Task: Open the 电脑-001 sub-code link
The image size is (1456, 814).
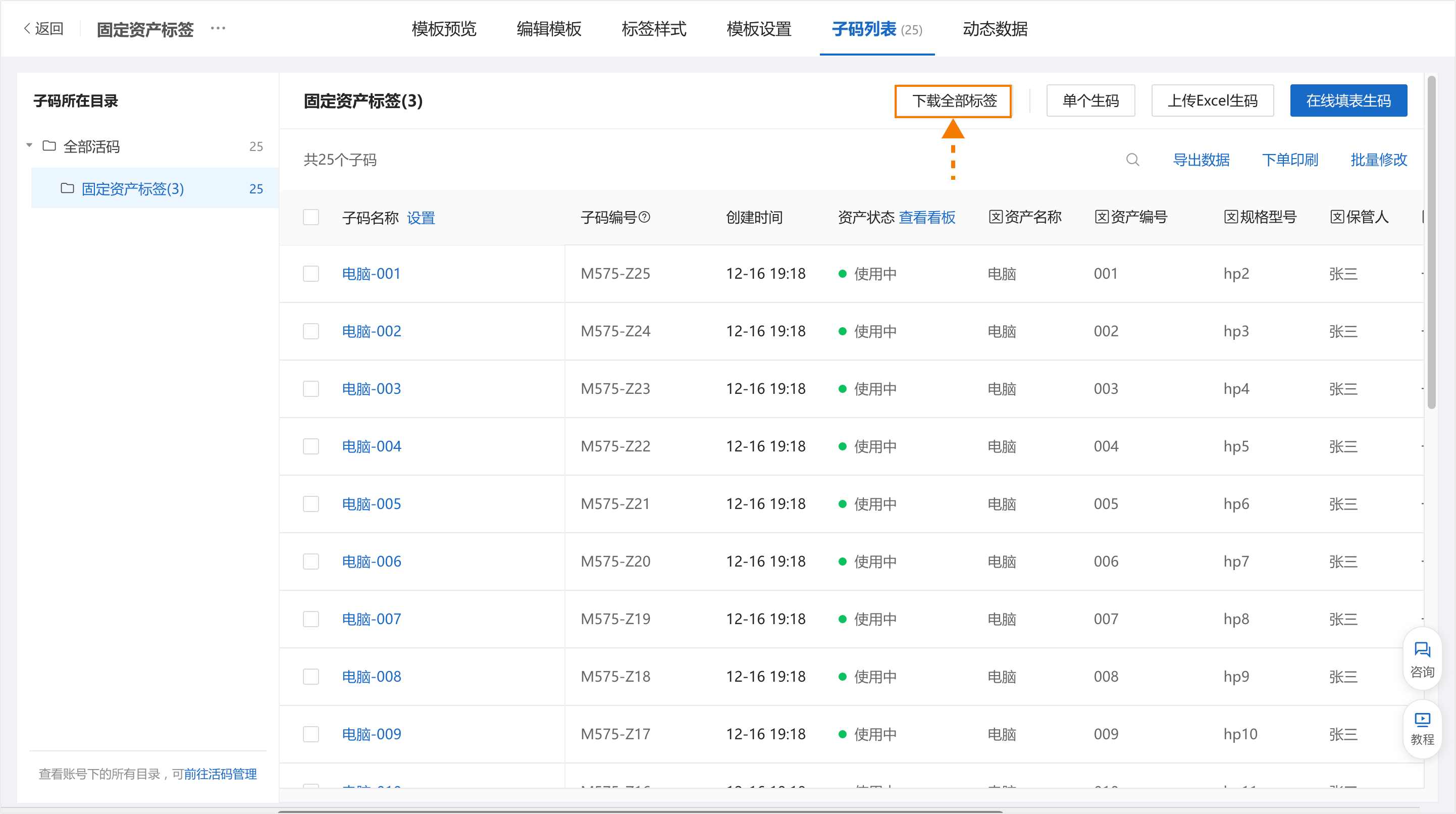Action: (372, 274)
